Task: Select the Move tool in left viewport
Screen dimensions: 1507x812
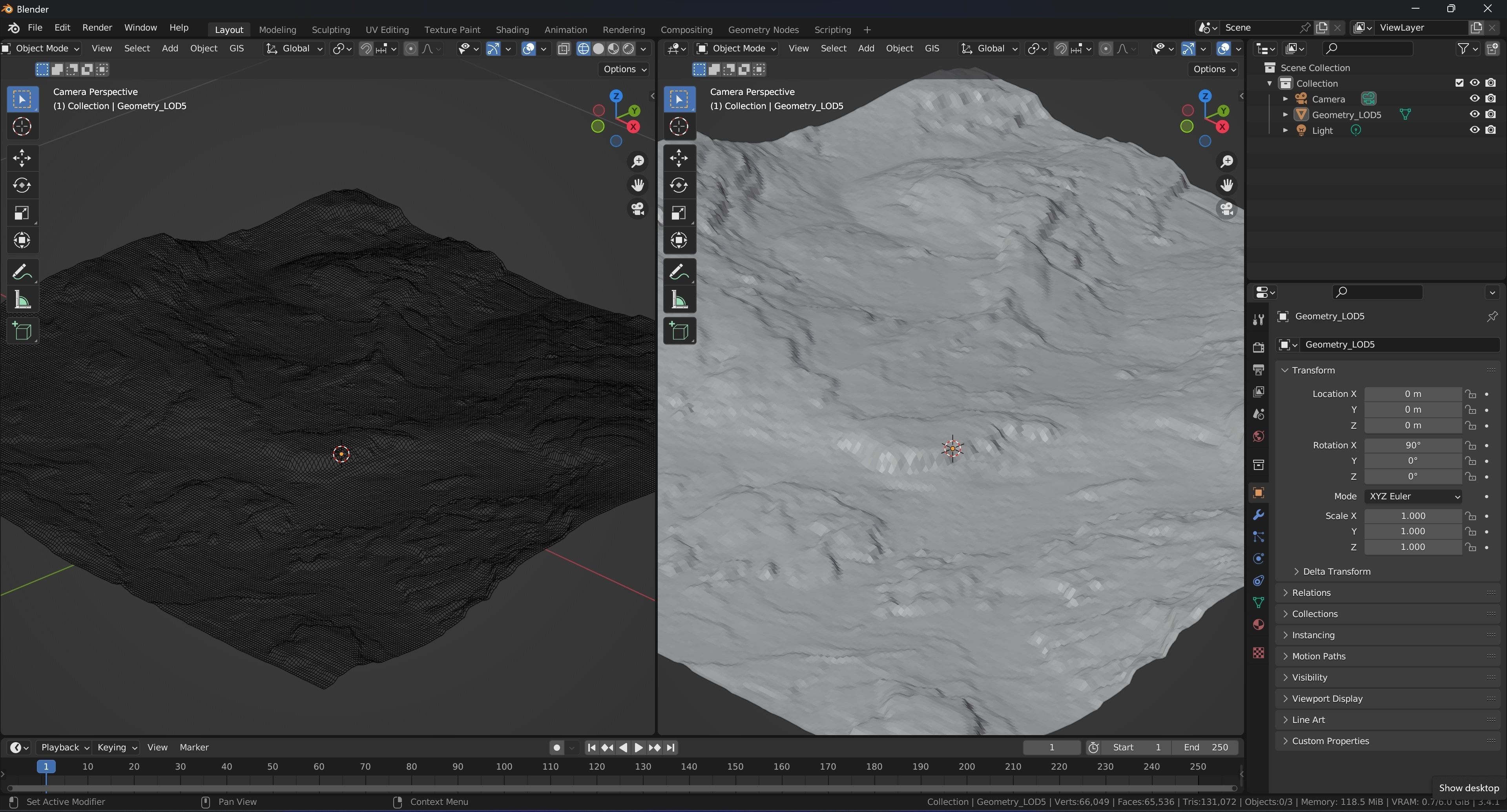Action: 22,158
